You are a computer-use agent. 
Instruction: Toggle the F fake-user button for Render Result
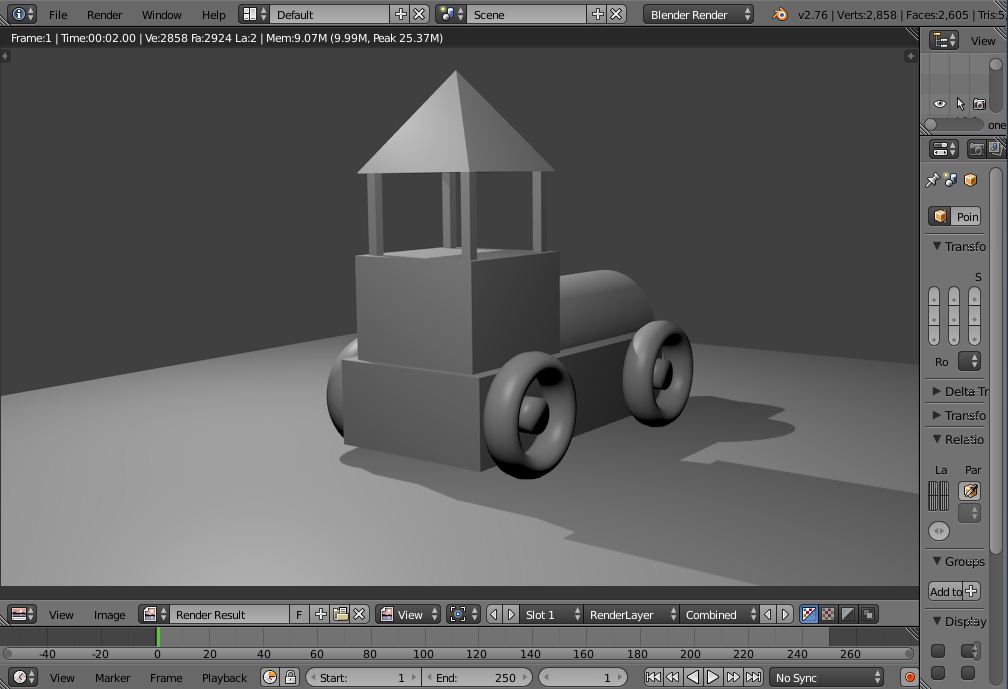coord(299,615)
